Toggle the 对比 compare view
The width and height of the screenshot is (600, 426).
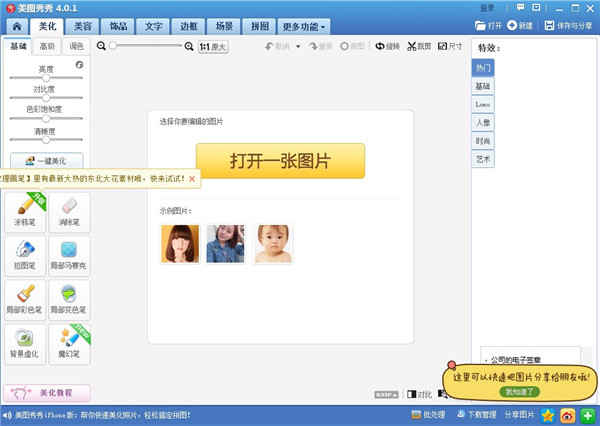pos(419,394)
